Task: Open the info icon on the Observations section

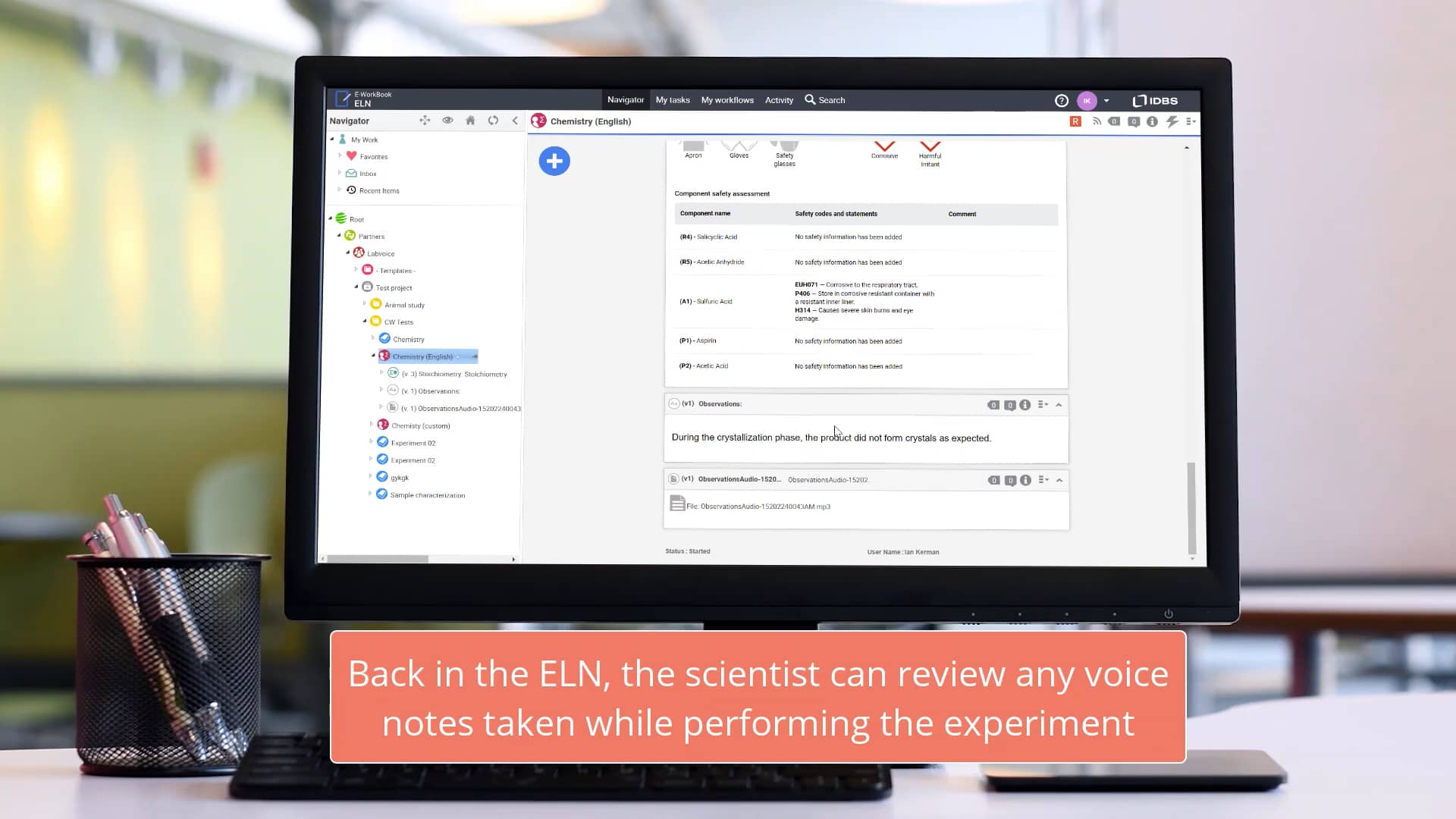Action: click(1025, 404)
